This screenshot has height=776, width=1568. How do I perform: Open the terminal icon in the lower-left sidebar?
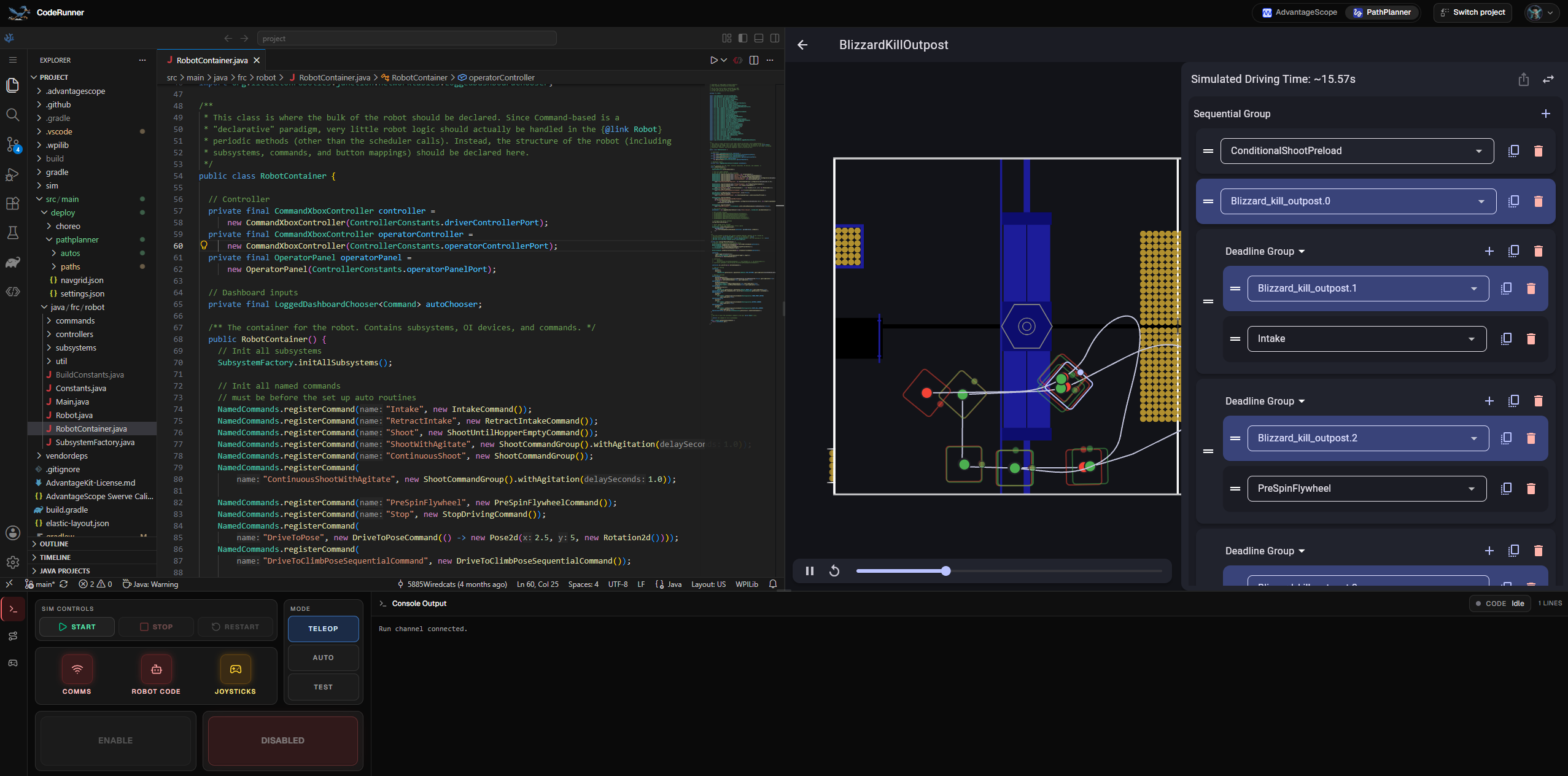pos(13,609)
